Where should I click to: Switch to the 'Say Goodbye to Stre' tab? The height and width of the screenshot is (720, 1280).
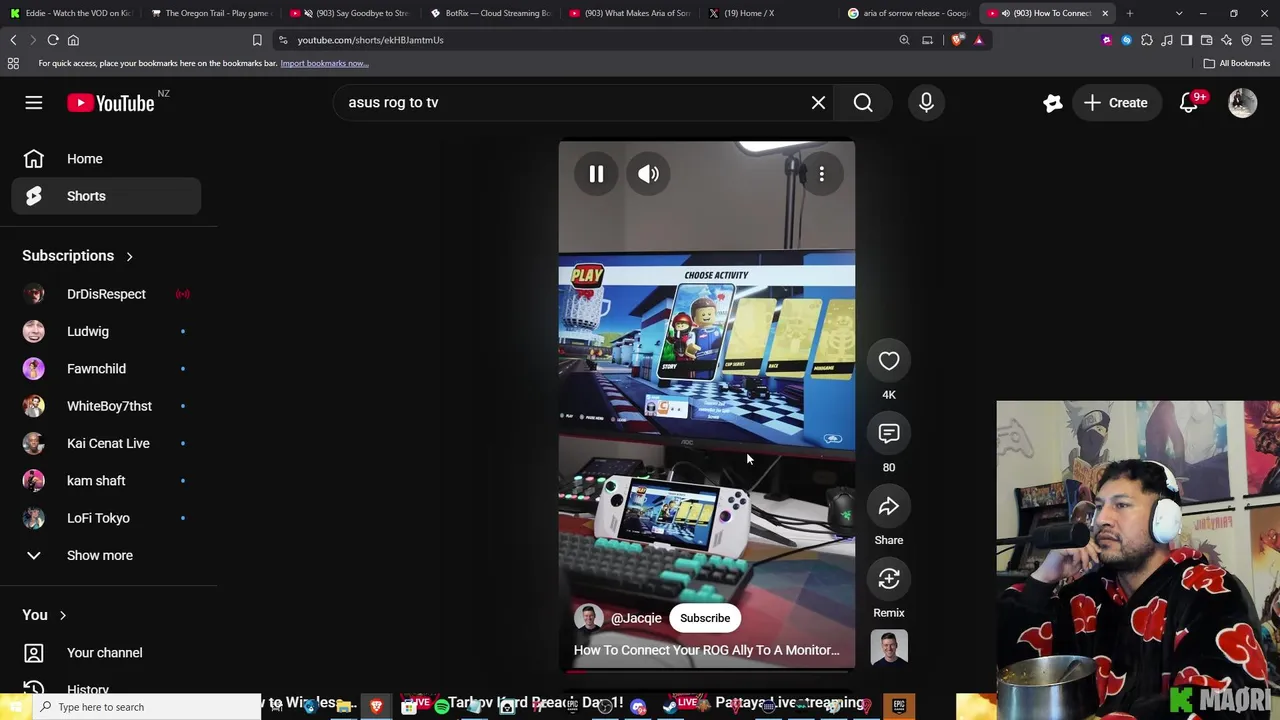click(x=349, y=13)
